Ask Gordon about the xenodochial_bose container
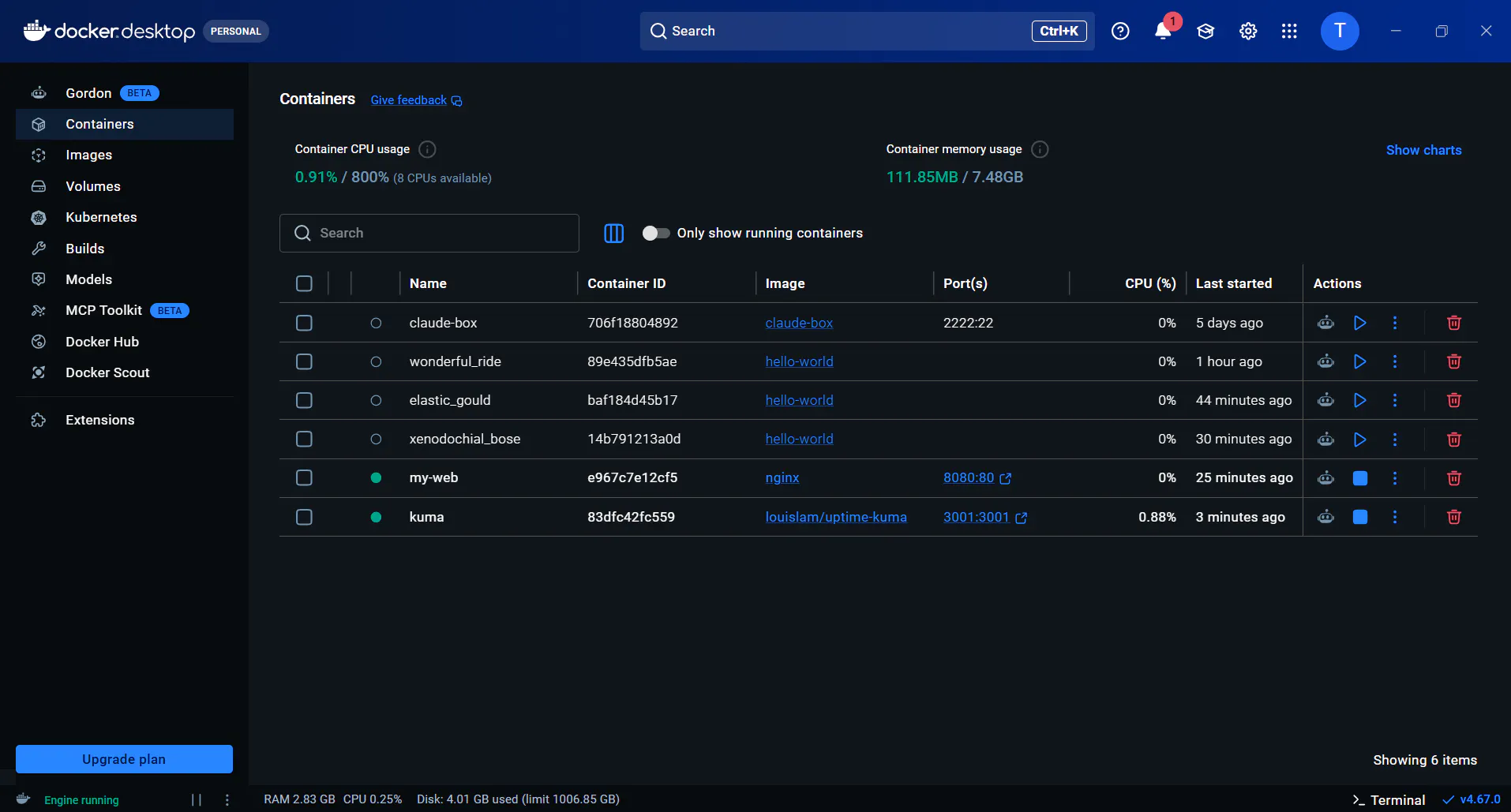1511x812 pixels. pos(1326,439)
